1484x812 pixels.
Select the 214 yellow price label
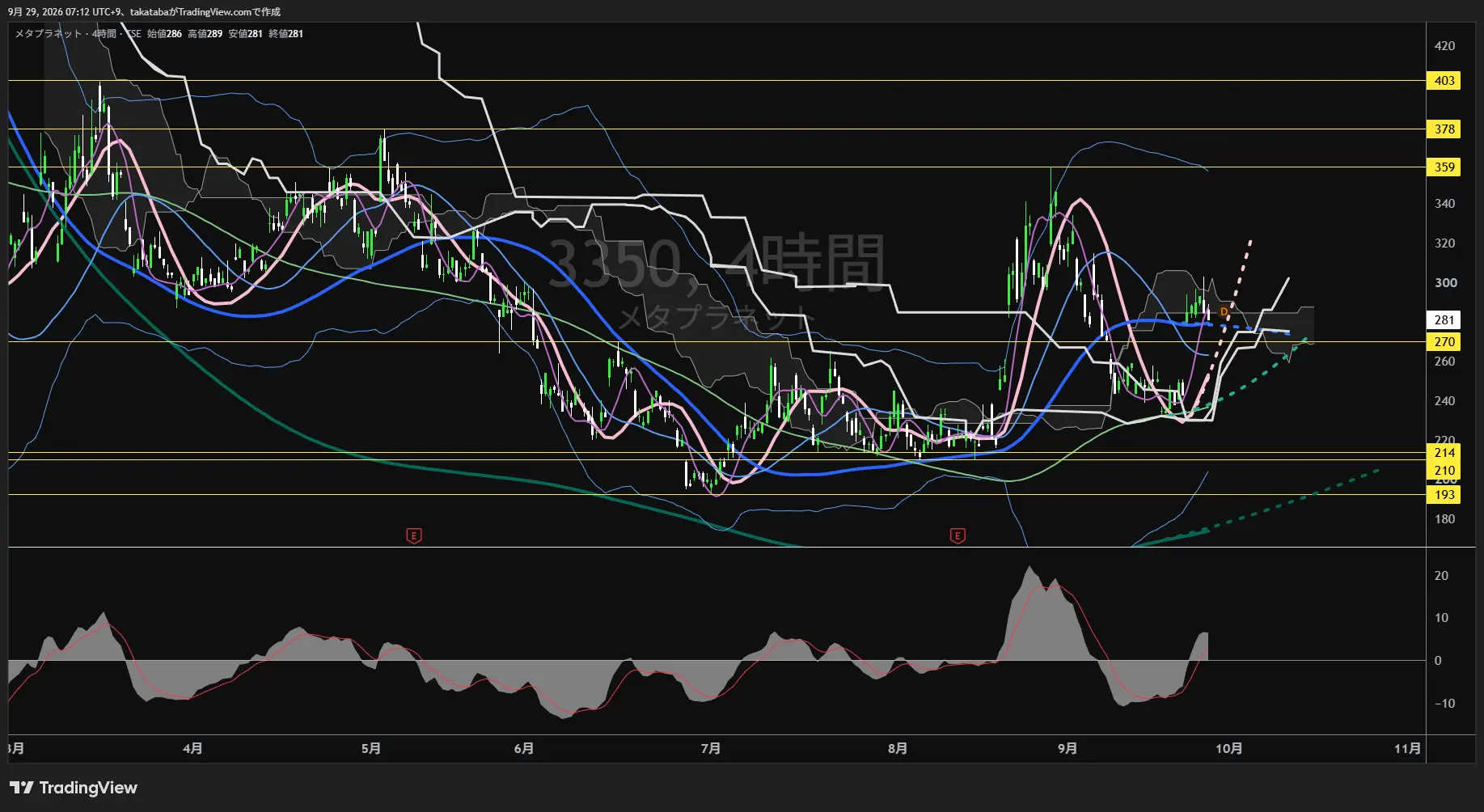pyautogui.click(x=1444, y=453)
